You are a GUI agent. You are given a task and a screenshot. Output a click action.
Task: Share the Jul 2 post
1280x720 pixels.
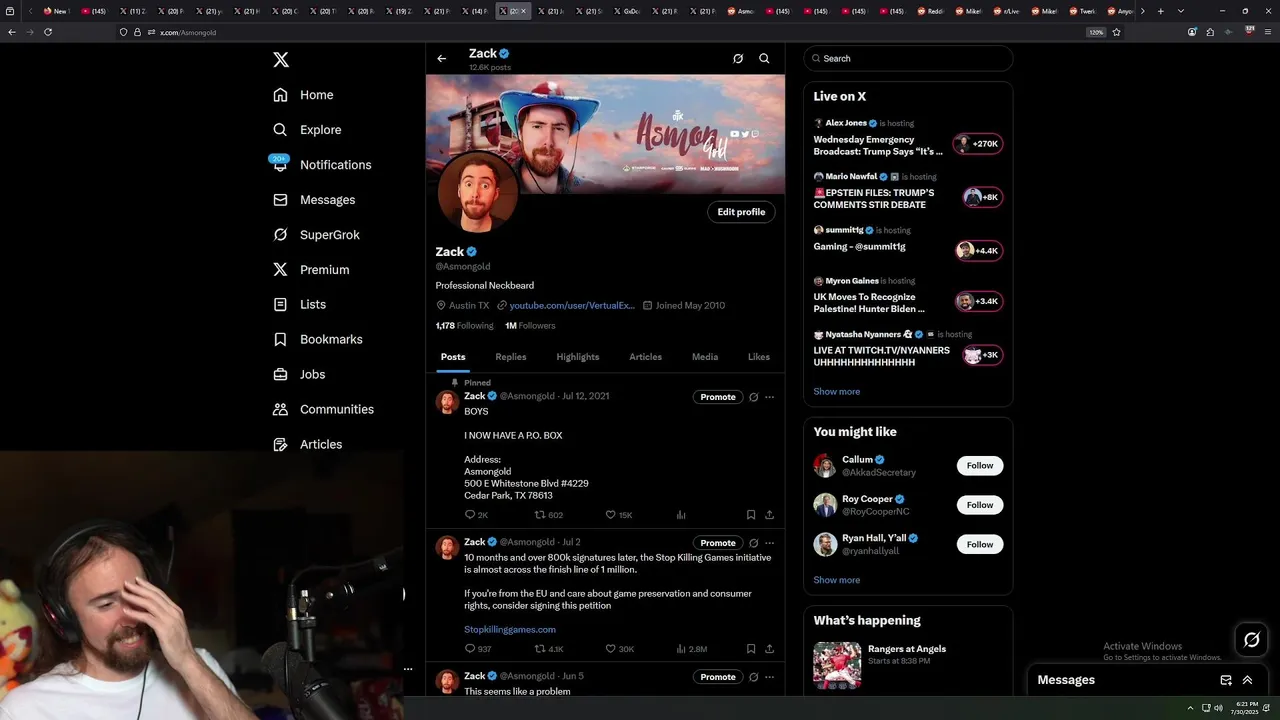[769, 649]
